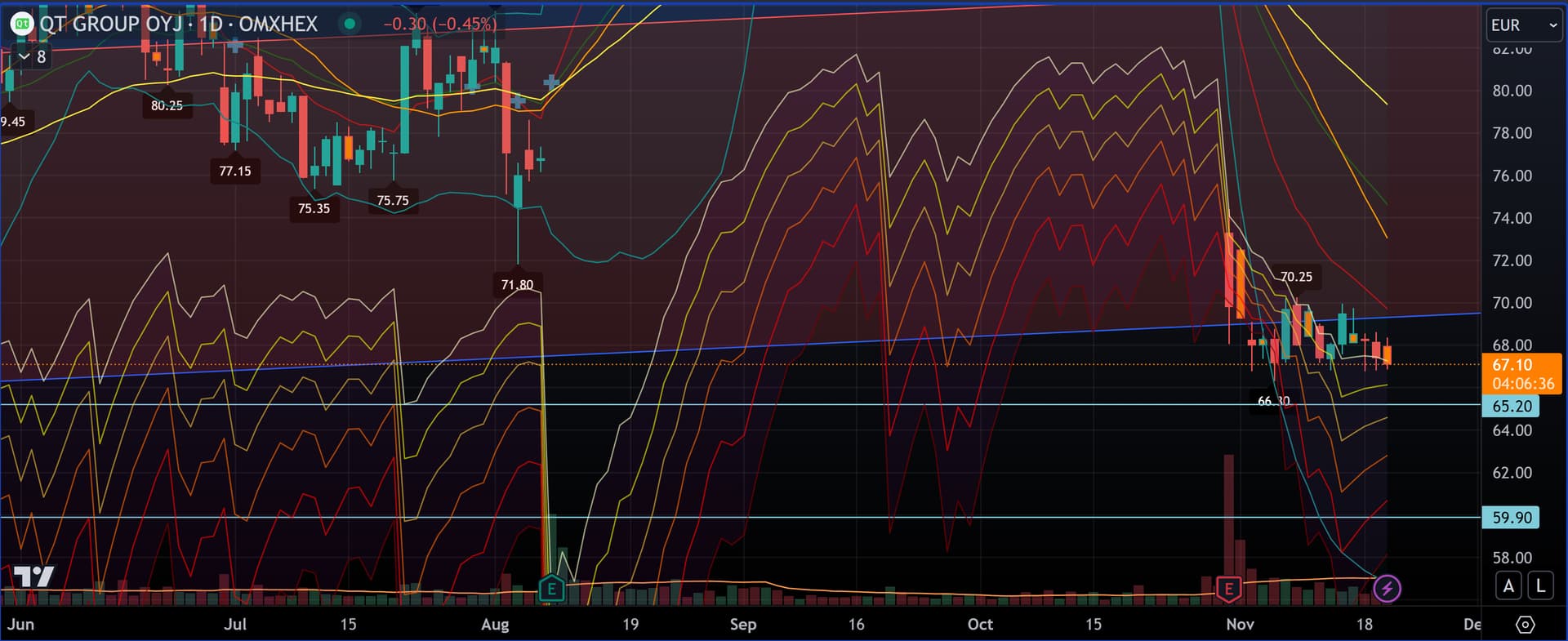Screen dimensions: 1568x641
Task: Click 80.00 on the price scale
Action: coord(1512,91)
